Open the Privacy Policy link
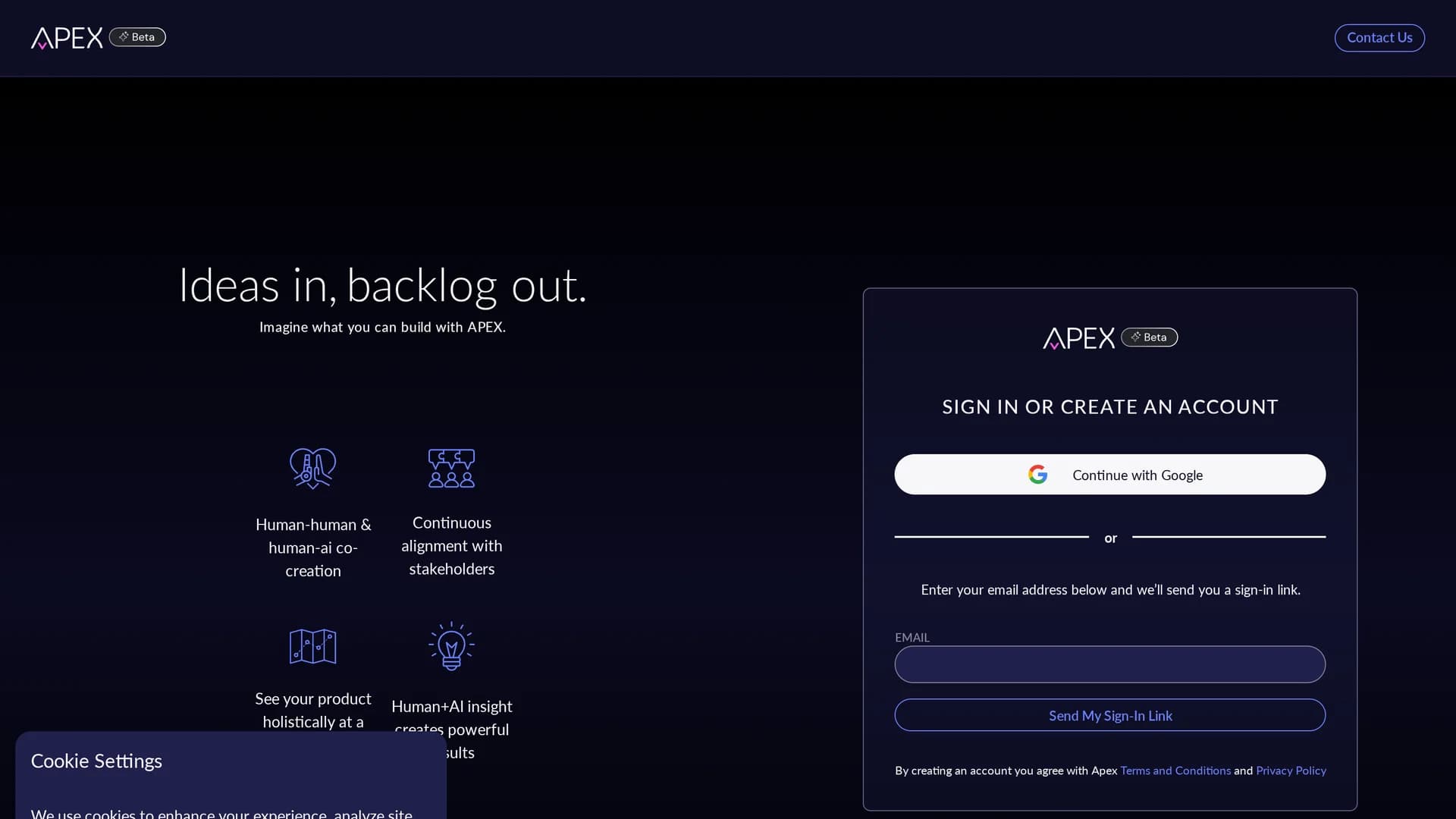This screenshot has height=819, width=1456. (1291, 770)
